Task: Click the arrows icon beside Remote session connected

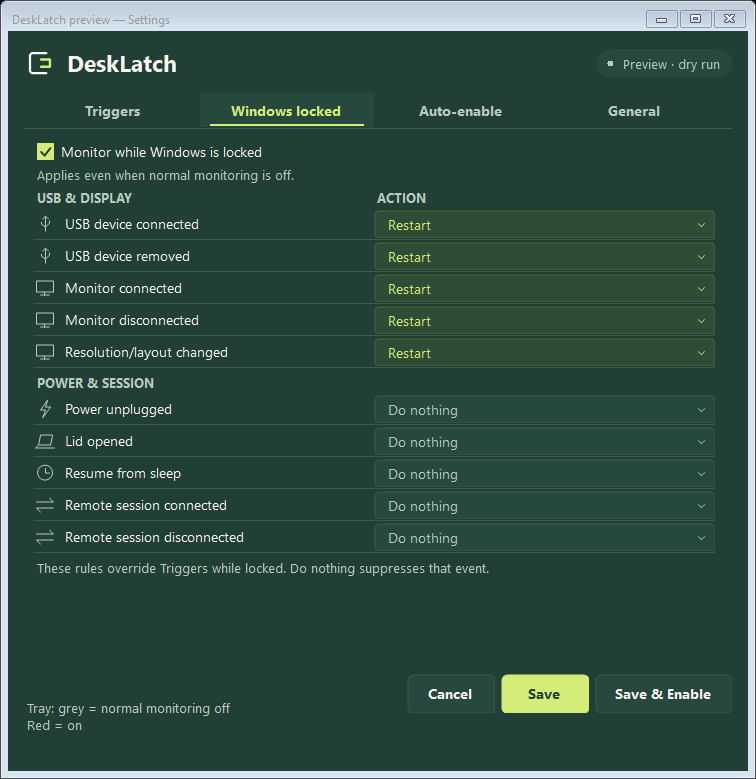Action: coord(45,505)
